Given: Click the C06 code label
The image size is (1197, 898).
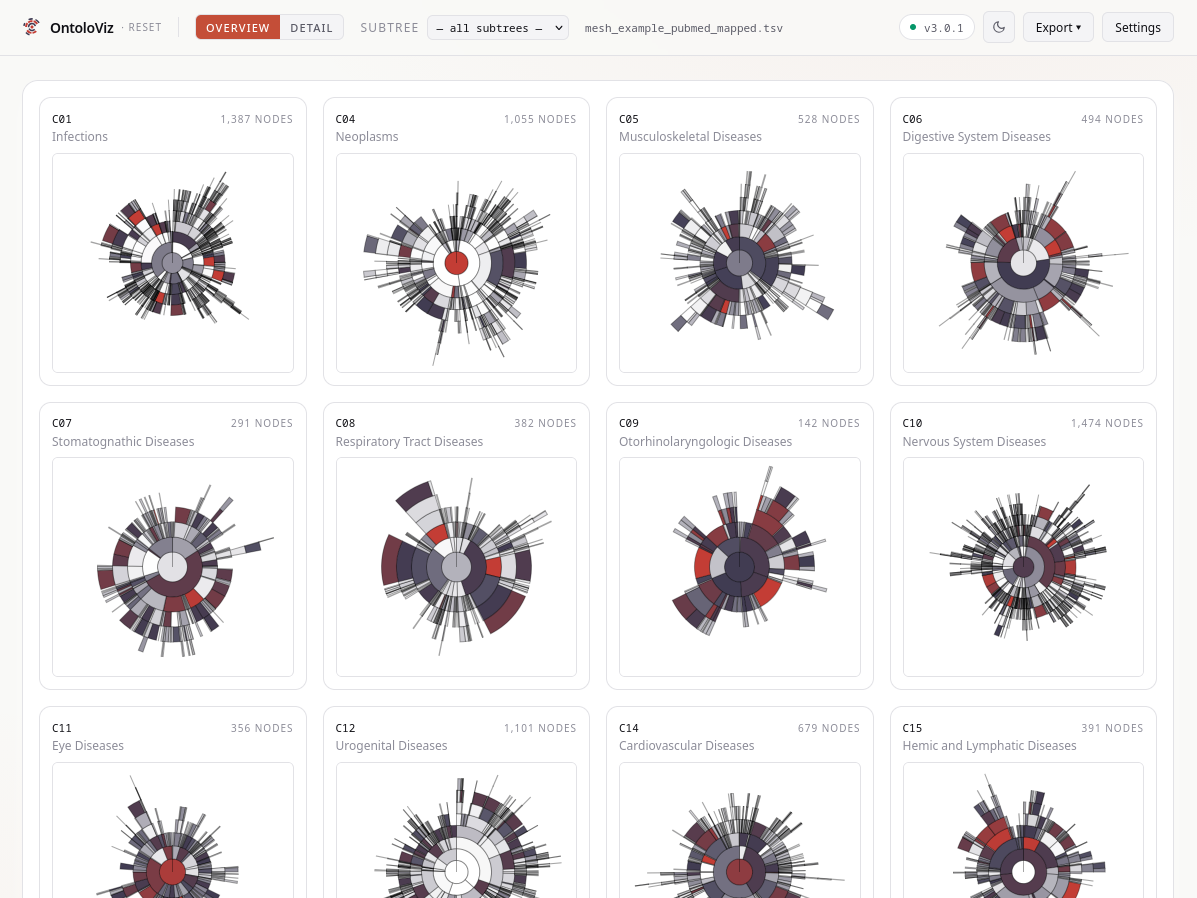Looking at the screenshot, I should (x=912, y=119).
